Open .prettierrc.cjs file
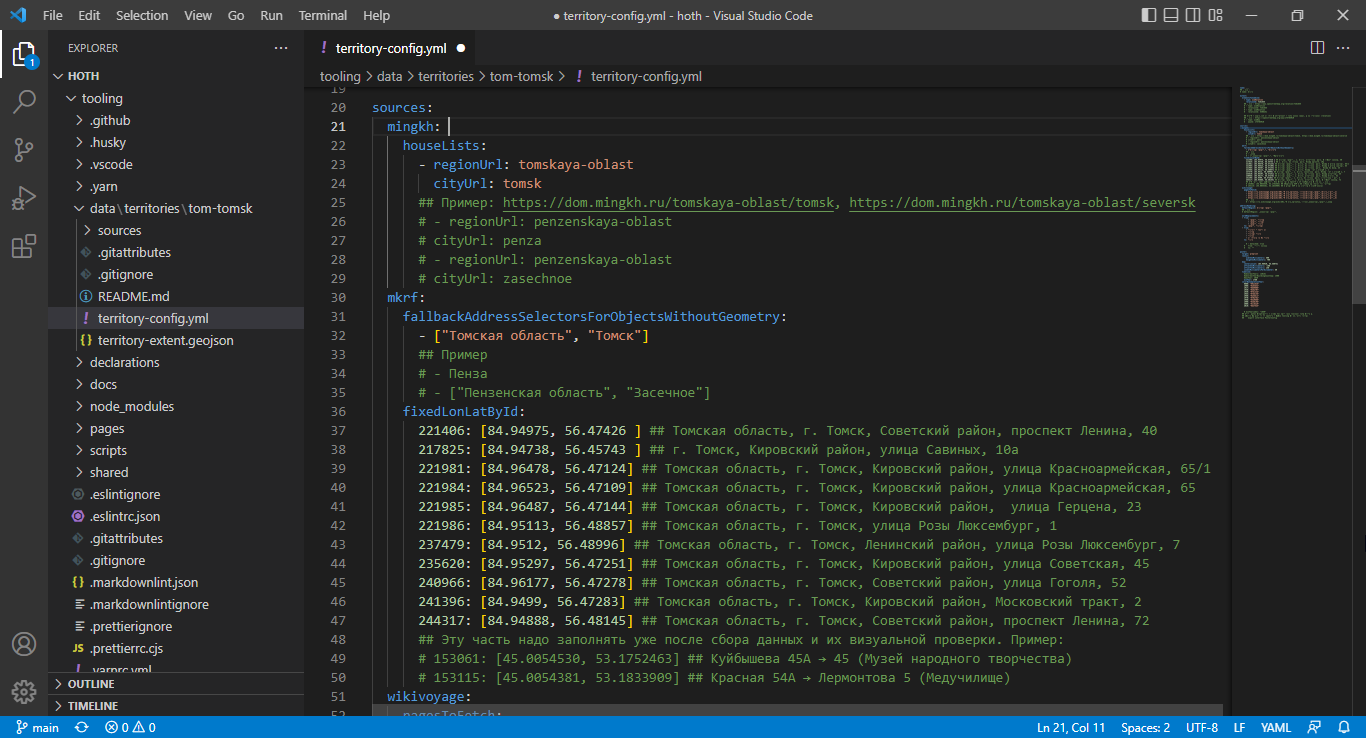 click(x=176, y=648)
